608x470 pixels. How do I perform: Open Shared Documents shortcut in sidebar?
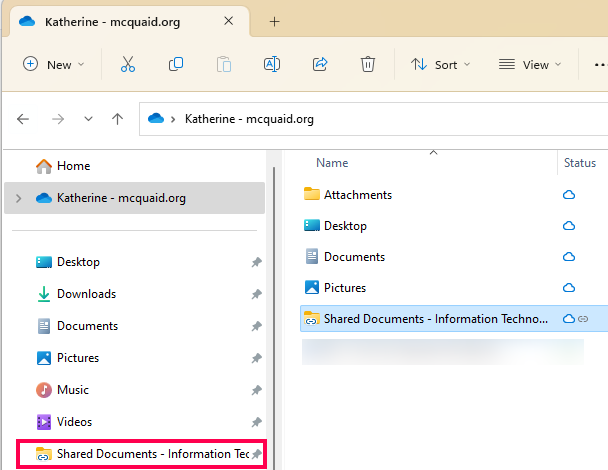click(141, 454)
